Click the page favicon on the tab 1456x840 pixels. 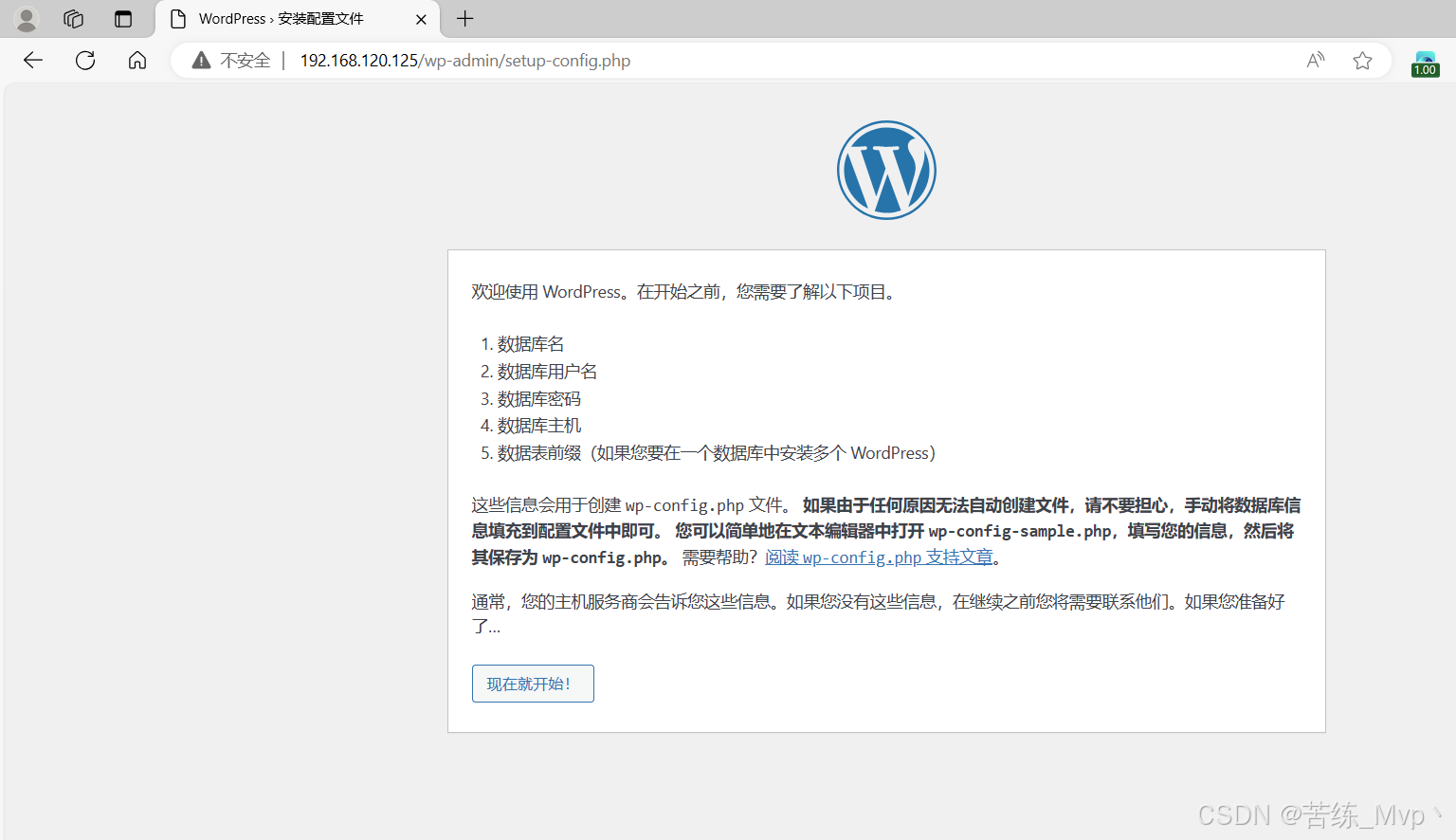click(x=176, y=18)
